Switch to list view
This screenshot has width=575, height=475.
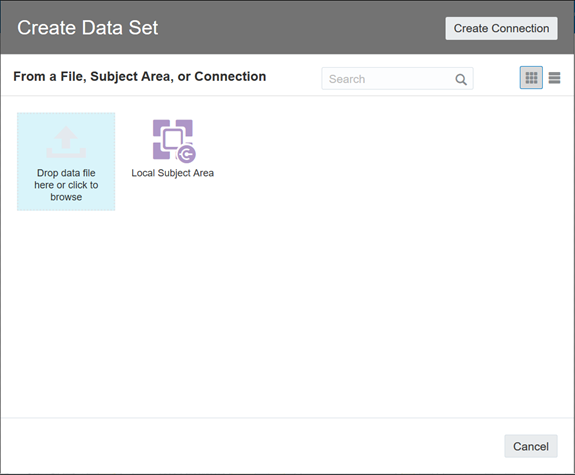point(554,78)
